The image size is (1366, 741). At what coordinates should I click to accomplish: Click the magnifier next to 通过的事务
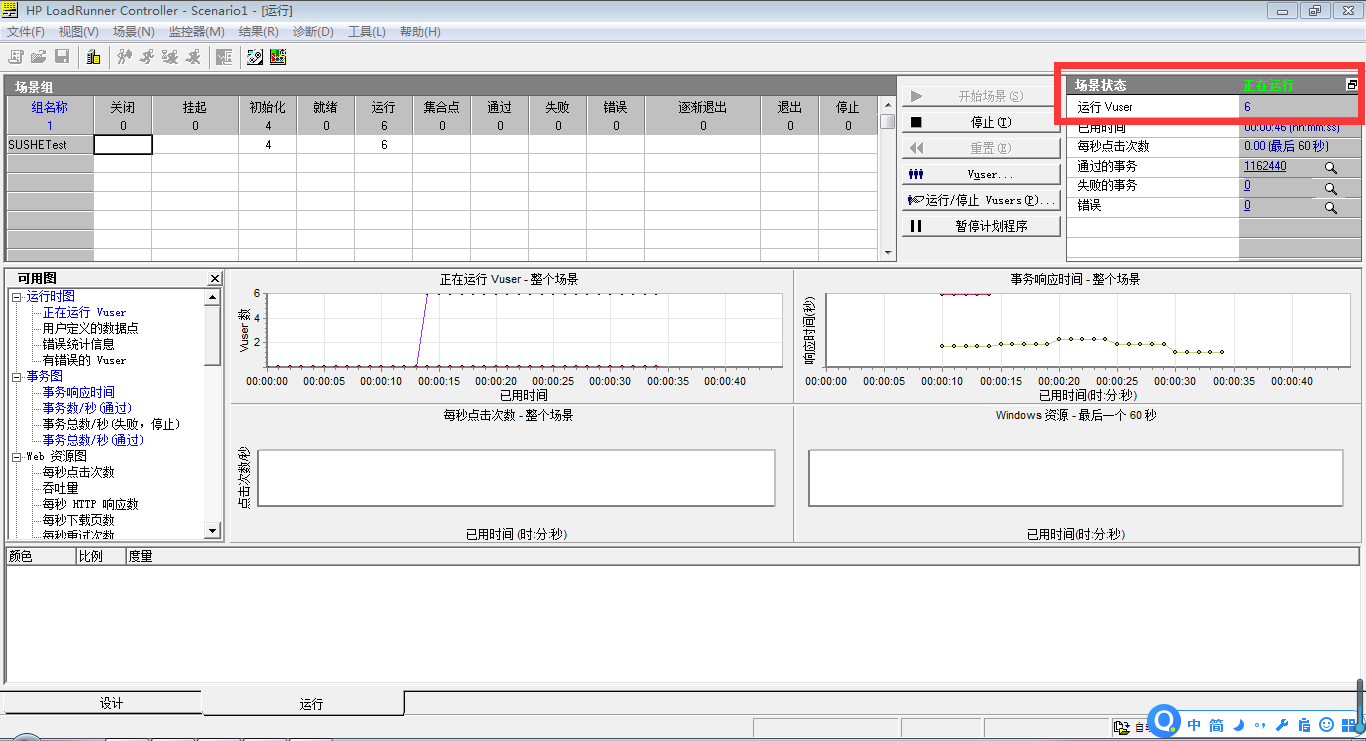tap(1331, 168)
